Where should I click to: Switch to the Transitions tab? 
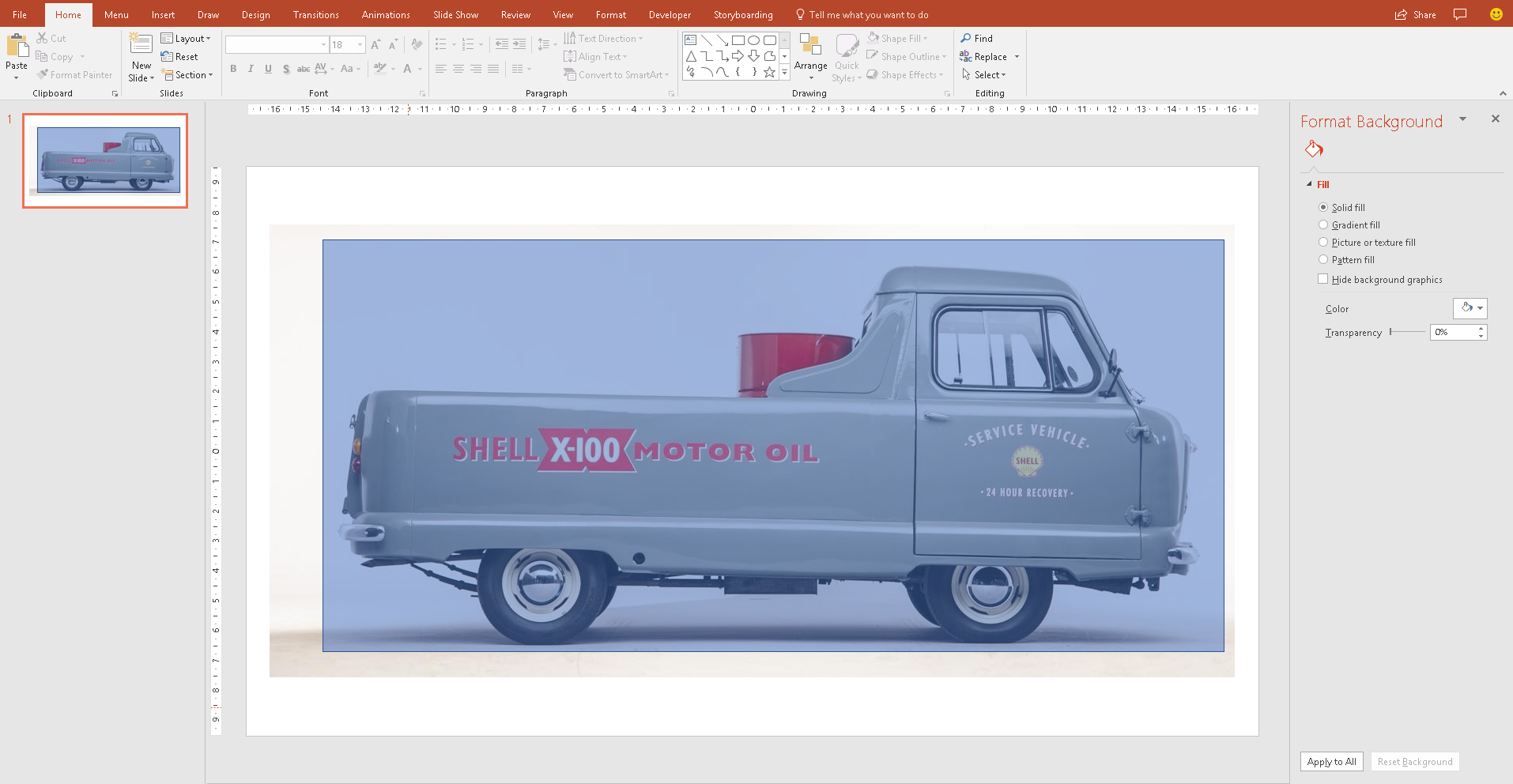(315, 14)
